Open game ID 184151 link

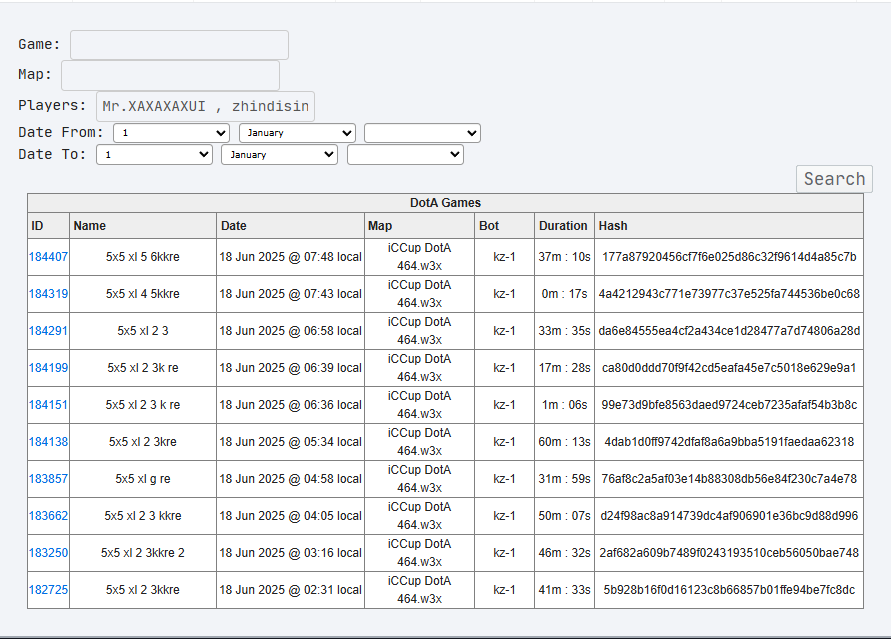[48, 404]
